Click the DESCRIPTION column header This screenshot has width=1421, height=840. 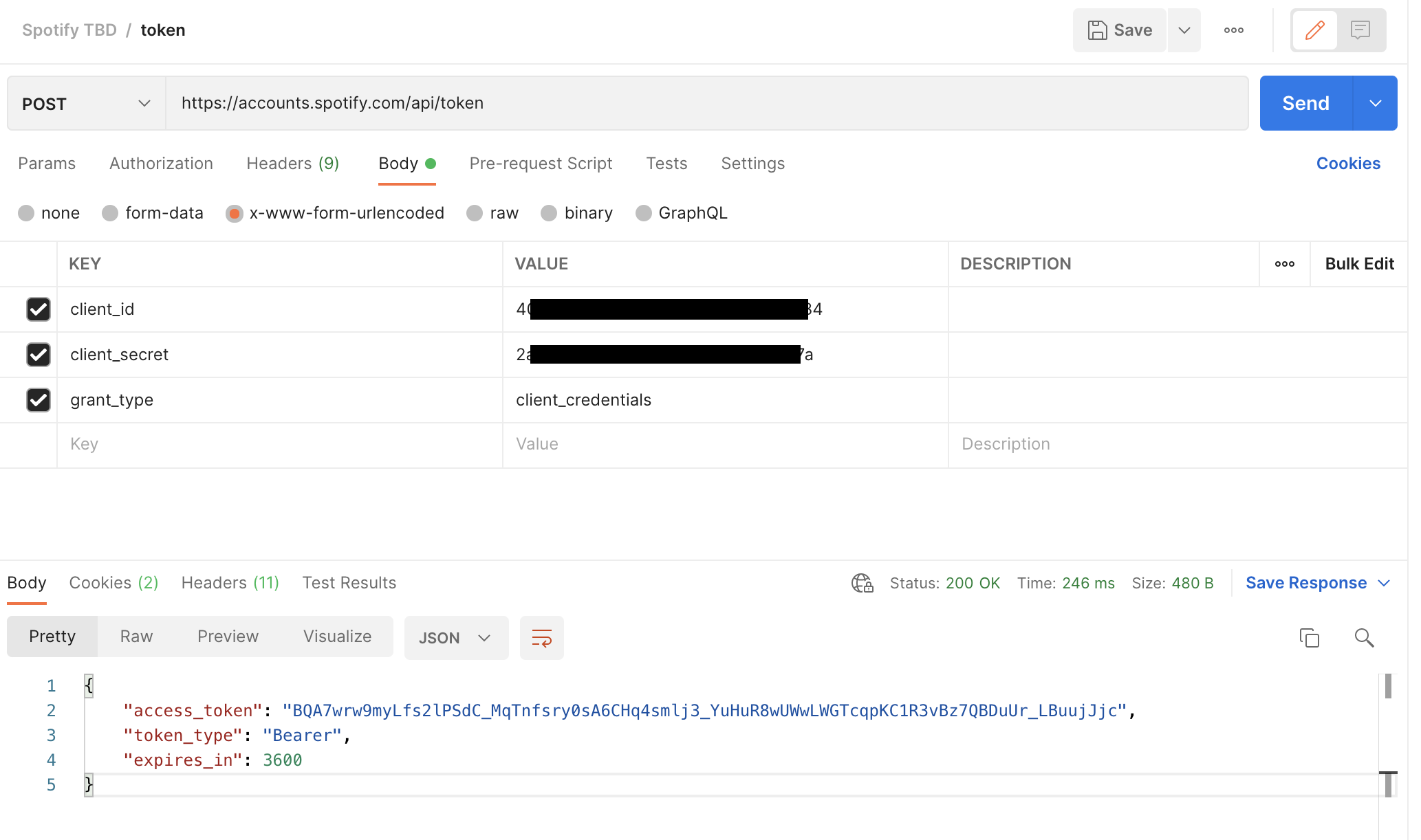1015,264
